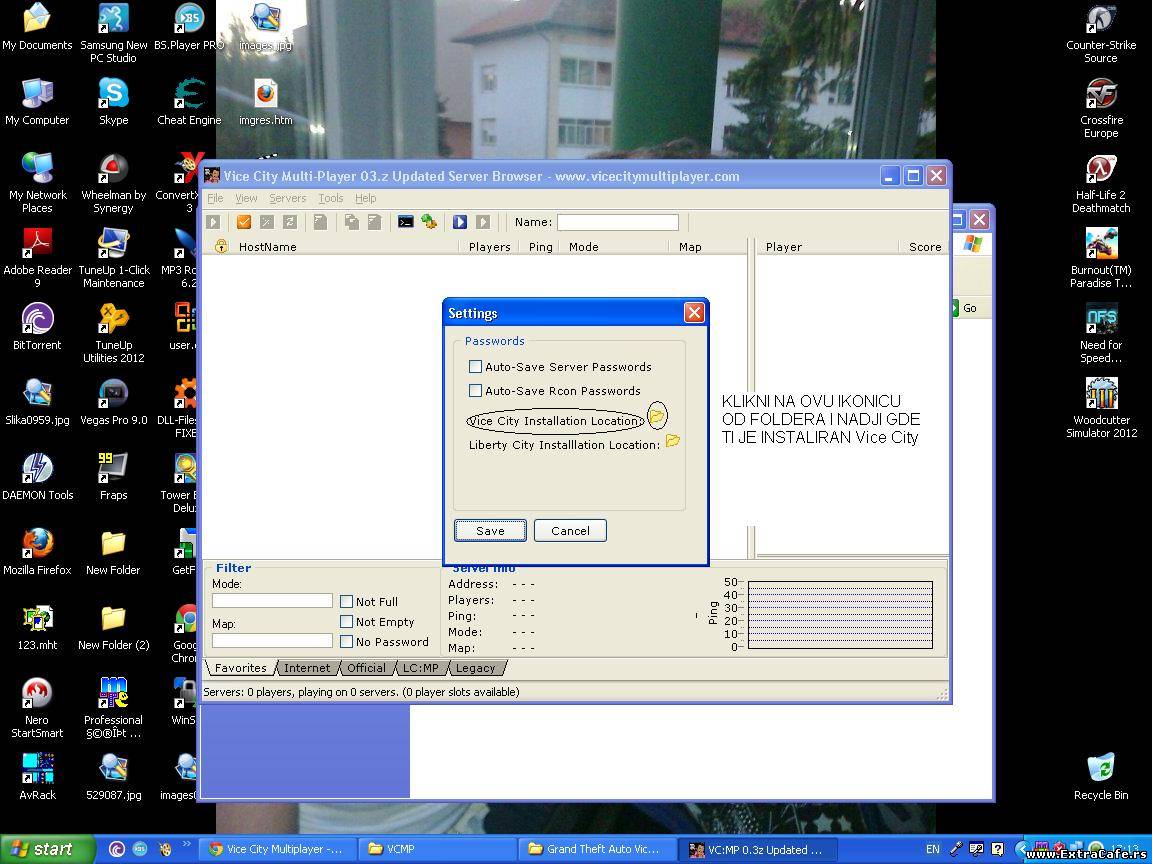Select the Vegas Pro 9.0 desktop icon
The width and height of the screenshot is (1152, 864).
point(113,401)
